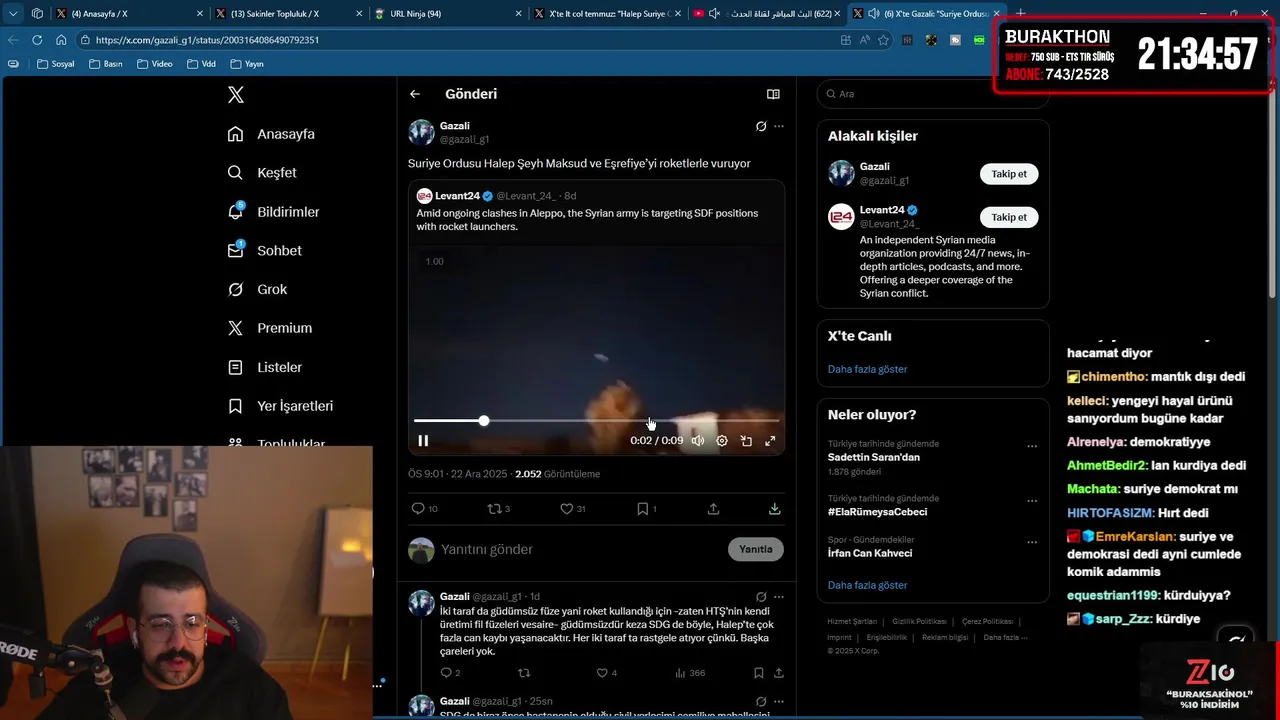Like the post with 31 likes
Screen dimensions: 1280x720
coord(573,509)
